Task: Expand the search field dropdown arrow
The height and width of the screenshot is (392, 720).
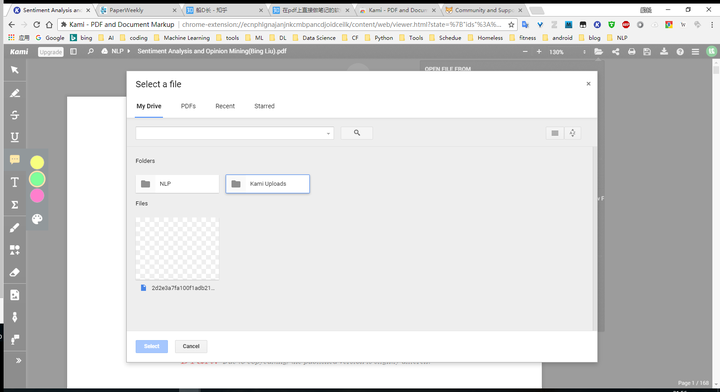Action: tap(328, 134)
